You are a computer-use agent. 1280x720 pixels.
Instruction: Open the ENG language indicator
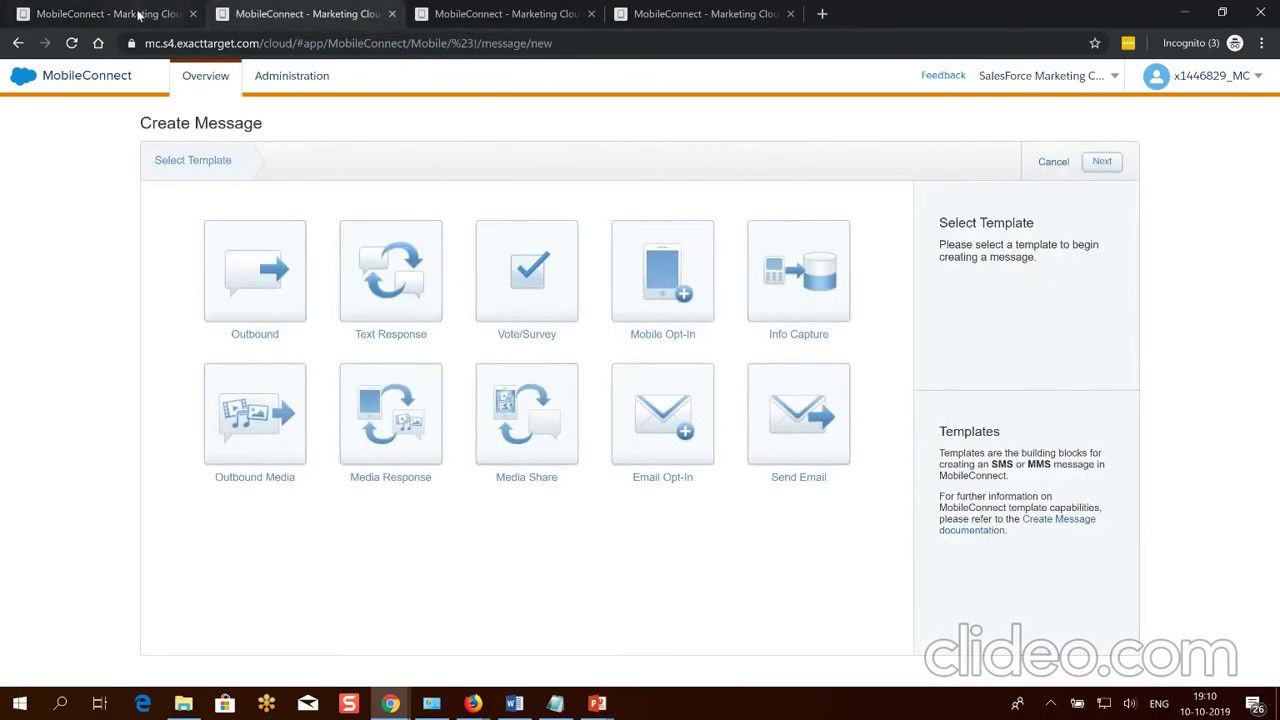[1159, 704]
